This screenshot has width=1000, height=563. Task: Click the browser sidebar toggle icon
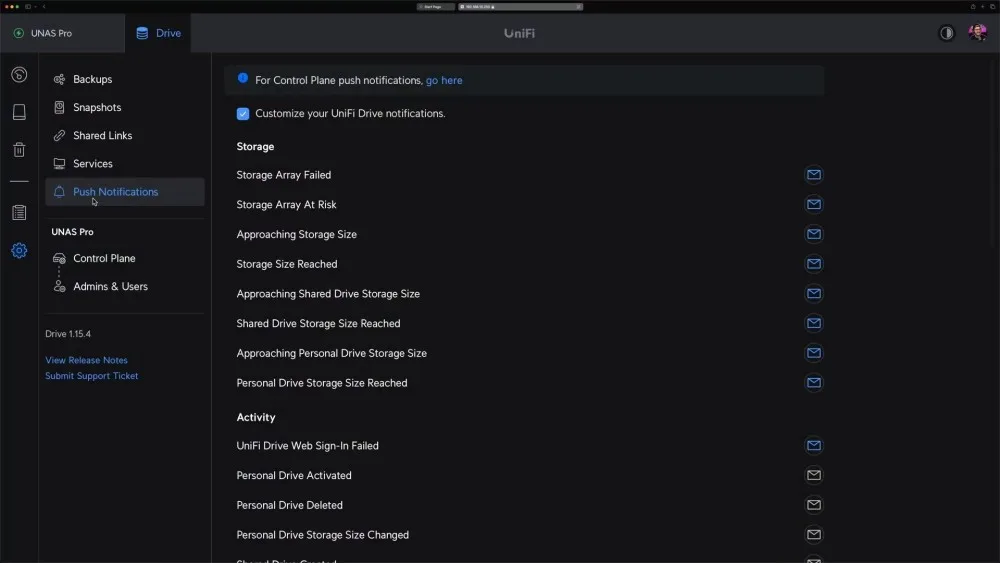click(27, 6)
